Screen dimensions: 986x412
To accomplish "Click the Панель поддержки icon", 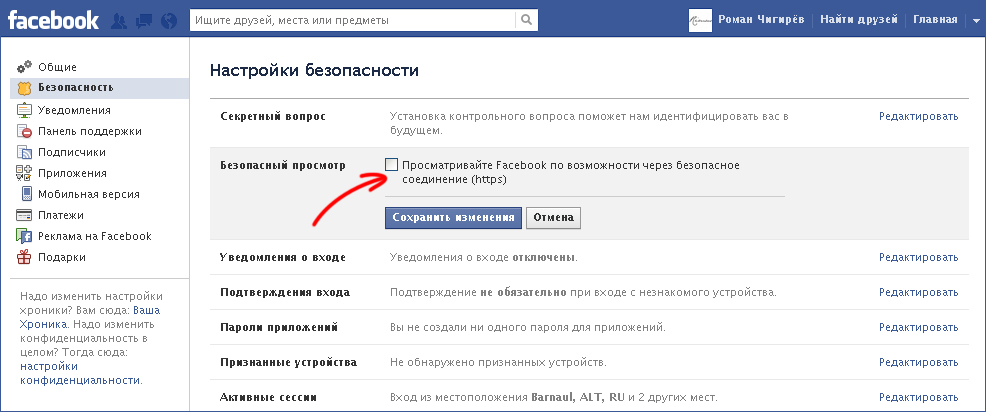I will point(25,131).
